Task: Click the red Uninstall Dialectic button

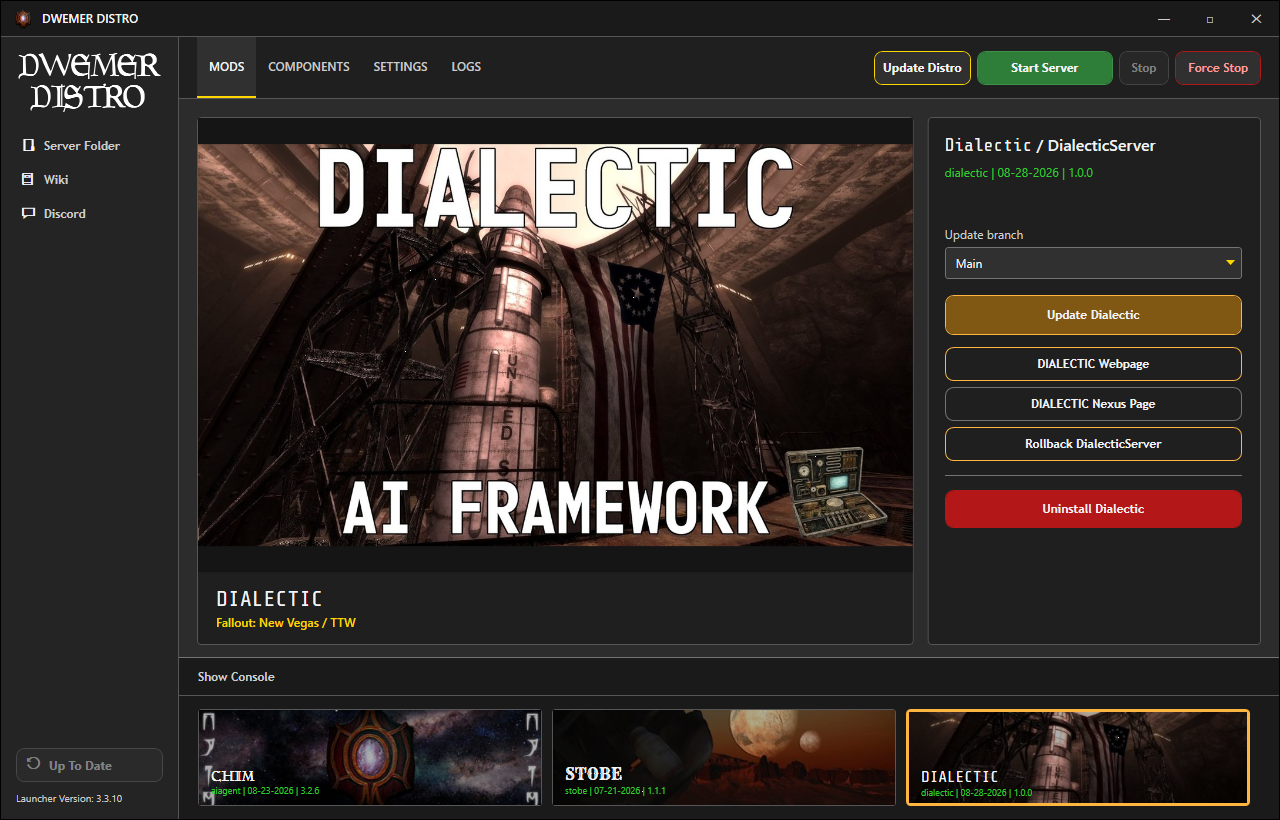Action: click(x=1093, y=509)
